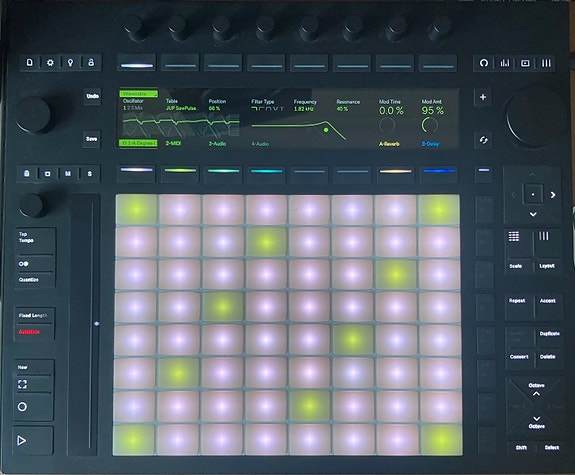Click the headphones icon button
Screen dimensions: 575x475
point(484,63)
